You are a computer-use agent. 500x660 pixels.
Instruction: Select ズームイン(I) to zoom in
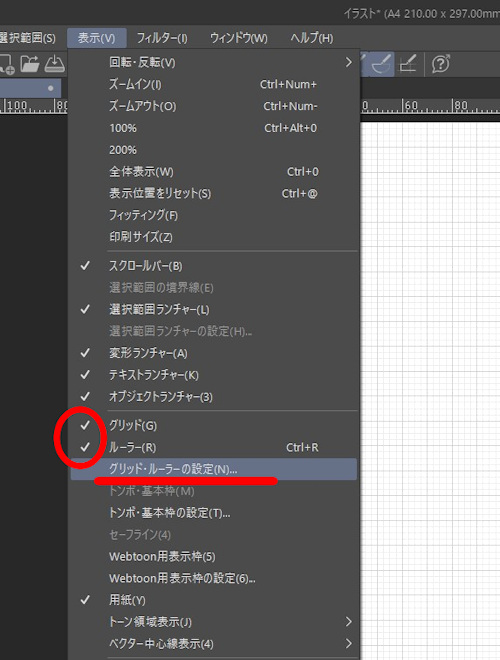pyautogui.click(x=214, y=85)
